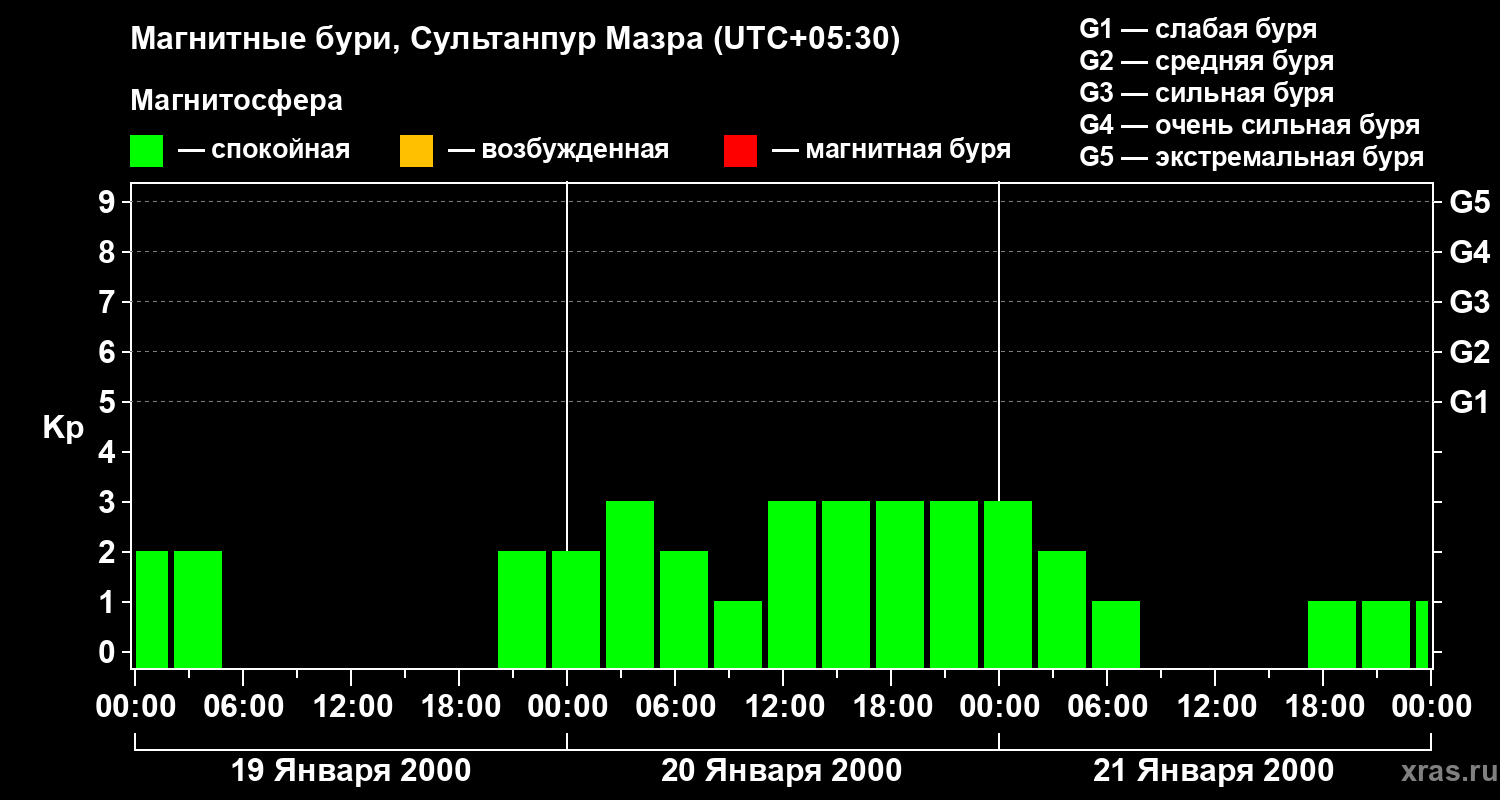This screenshot has width=1500, height=800.
Task: Click the G2 label on right axis
Action: click(x=1469, y=352)
